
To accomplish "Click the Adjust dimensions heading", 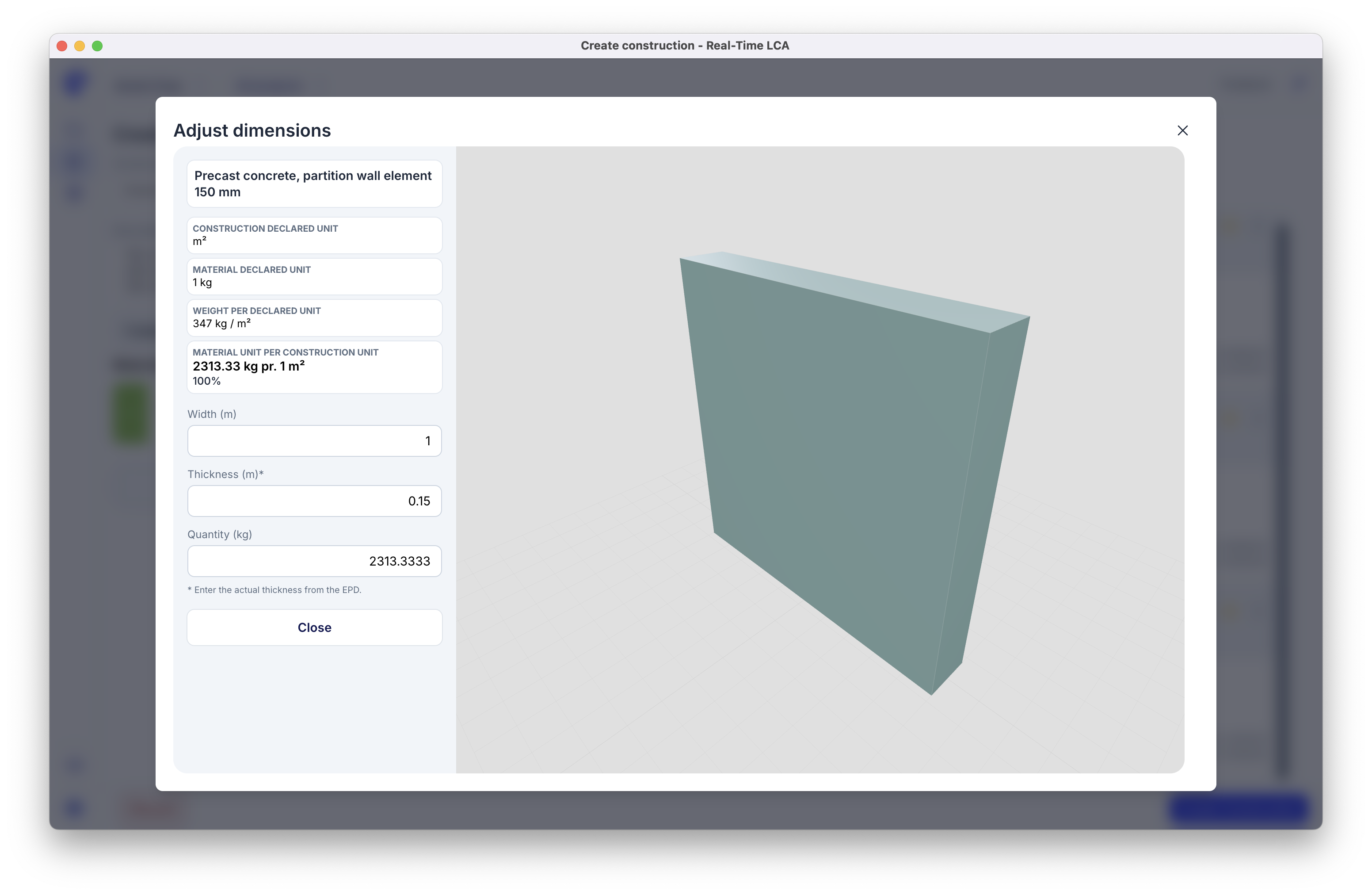I will [x=252, y=130].
